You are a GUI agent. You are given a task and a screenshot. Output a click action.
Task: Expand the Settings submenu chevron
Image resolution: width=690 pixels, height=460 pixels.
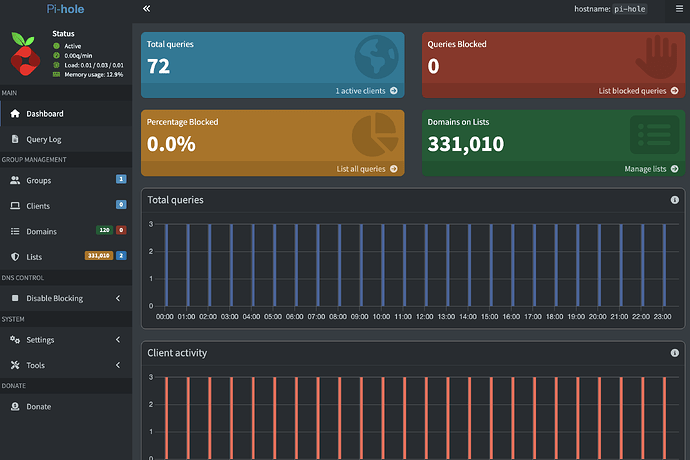tap(118, 339)
